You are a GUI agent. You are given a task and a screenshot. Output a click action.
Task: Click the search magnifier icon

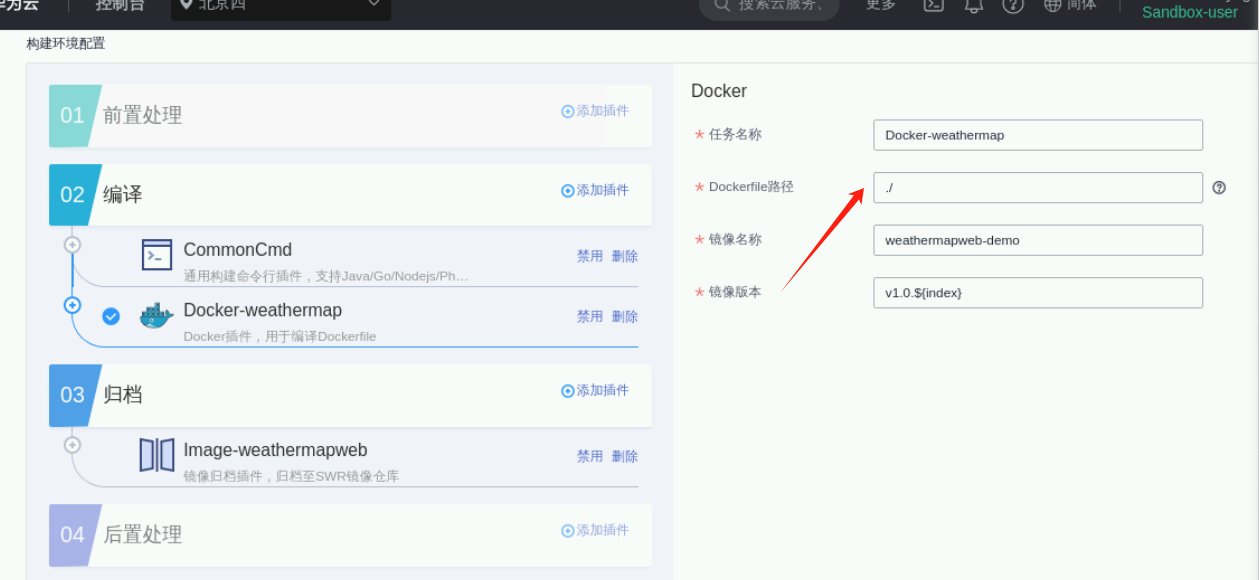coord(721,5)
